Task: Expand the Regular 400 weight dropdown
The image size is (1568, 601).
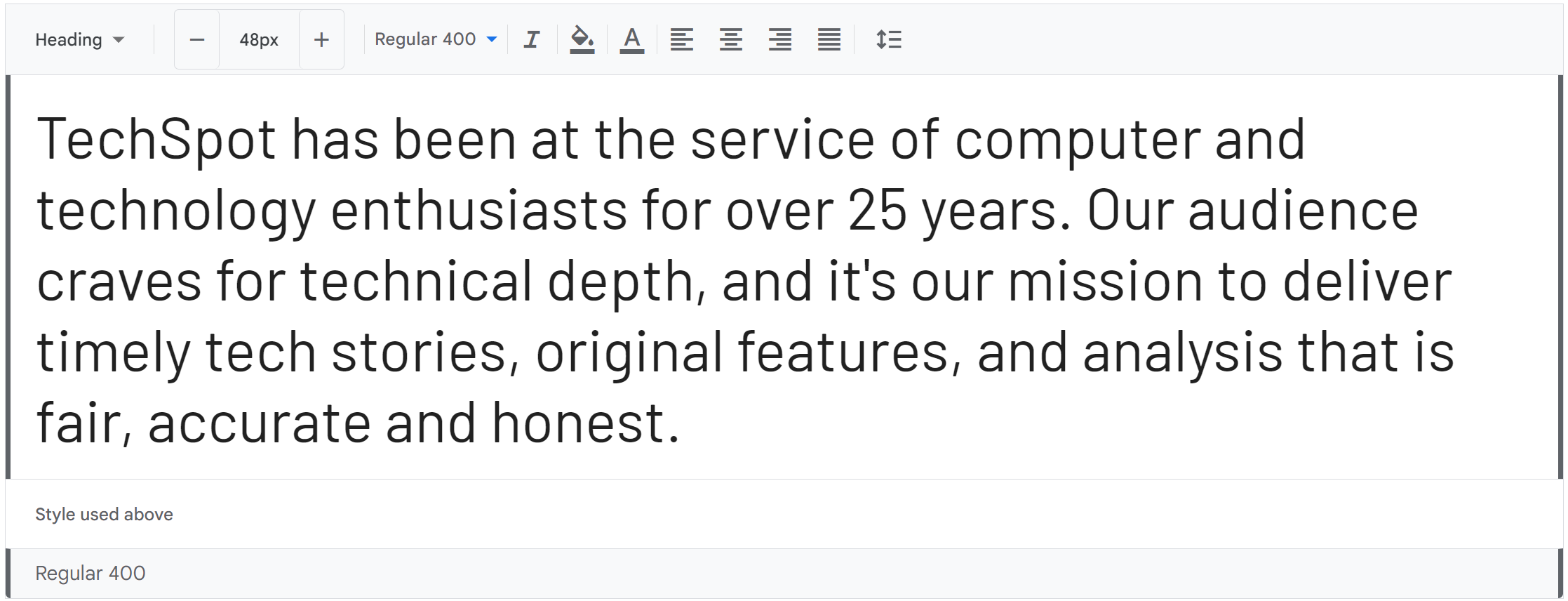Action: pos(436,39)
